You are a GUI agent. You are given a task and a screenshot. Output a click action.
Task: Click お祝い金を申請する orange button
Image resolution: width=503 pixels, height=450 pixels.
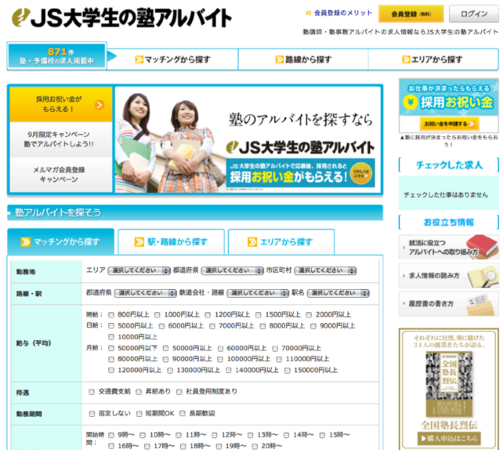449,124
